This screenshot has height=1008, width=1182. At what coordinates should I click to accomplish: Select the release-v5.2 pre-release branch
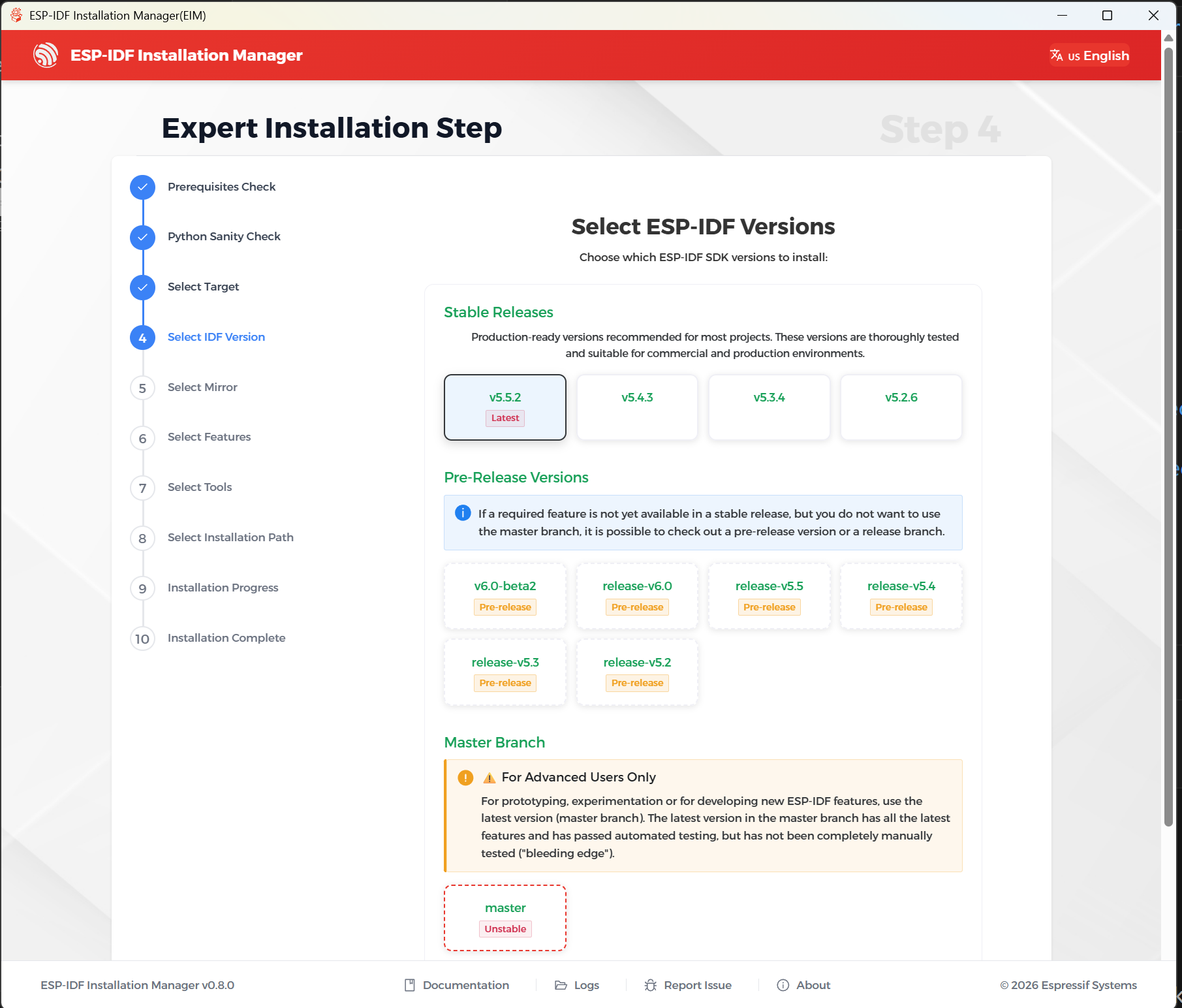637,672
